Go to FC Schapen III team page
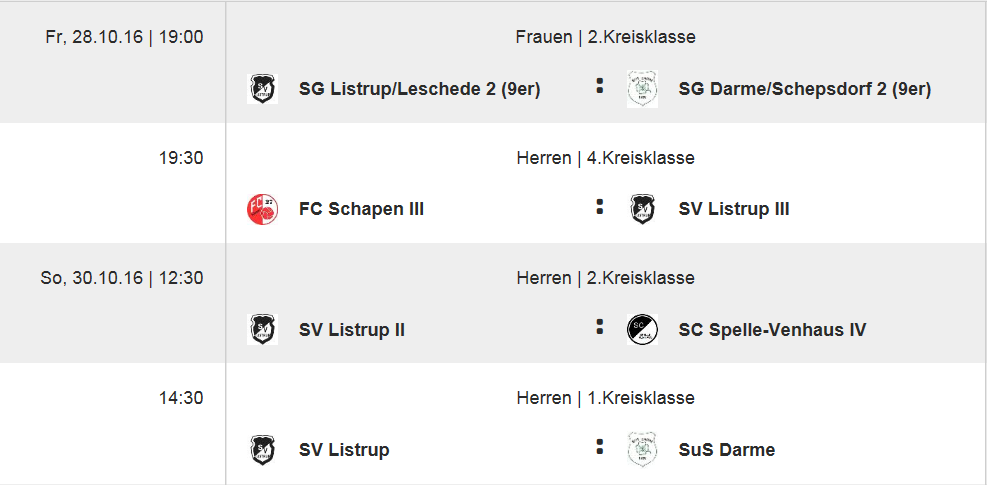Viewport: 987px width, 485px height. (x=361, y=209)
